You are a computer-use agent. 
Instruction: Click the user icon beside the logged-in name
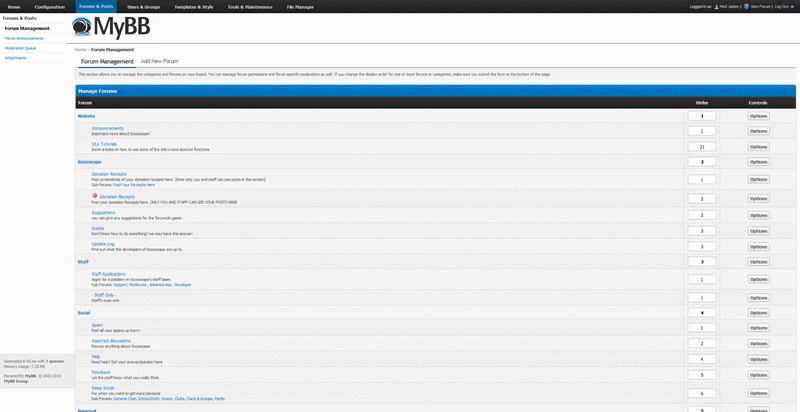point(715,6)
